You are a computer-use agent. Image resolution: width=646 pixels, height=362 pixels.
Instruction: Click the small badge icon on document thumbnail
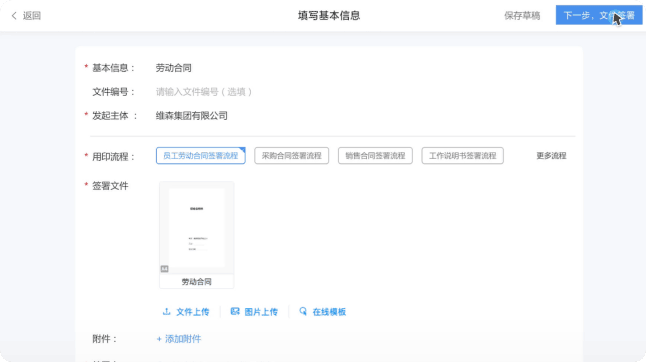(164, 269)
